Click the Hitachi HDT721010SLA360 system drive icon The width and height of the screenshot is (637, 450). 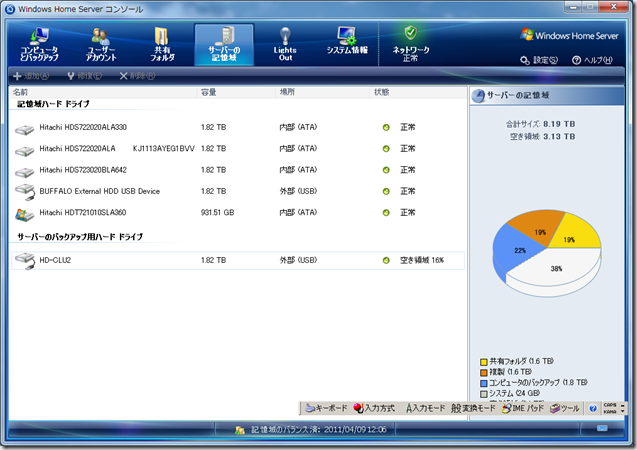pyautogui.click(x=24, y=214)
